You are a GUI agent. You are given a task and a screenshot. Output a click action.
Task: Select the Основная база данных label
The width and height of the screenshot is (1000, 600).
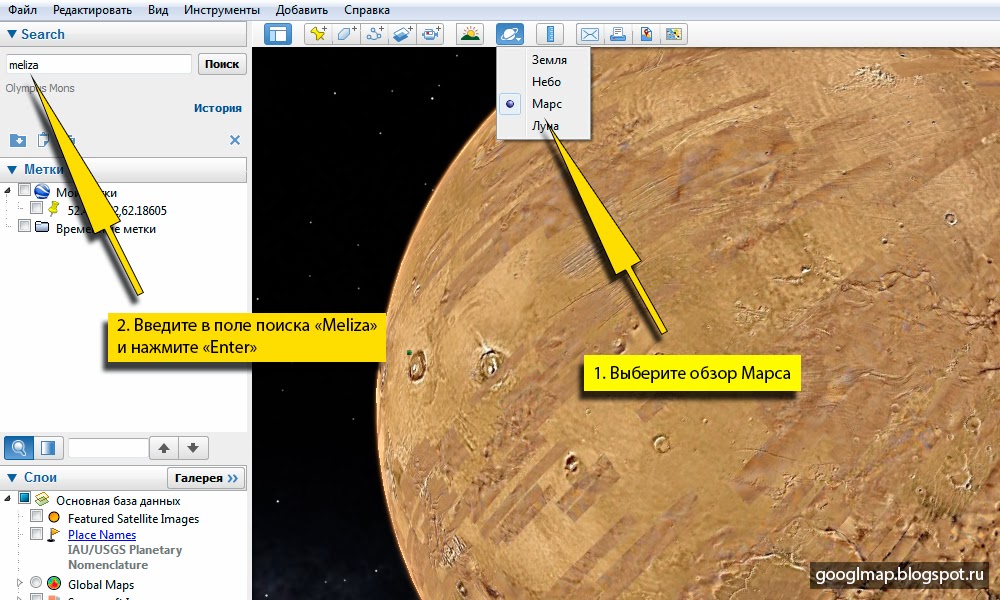tap(118, 501)
